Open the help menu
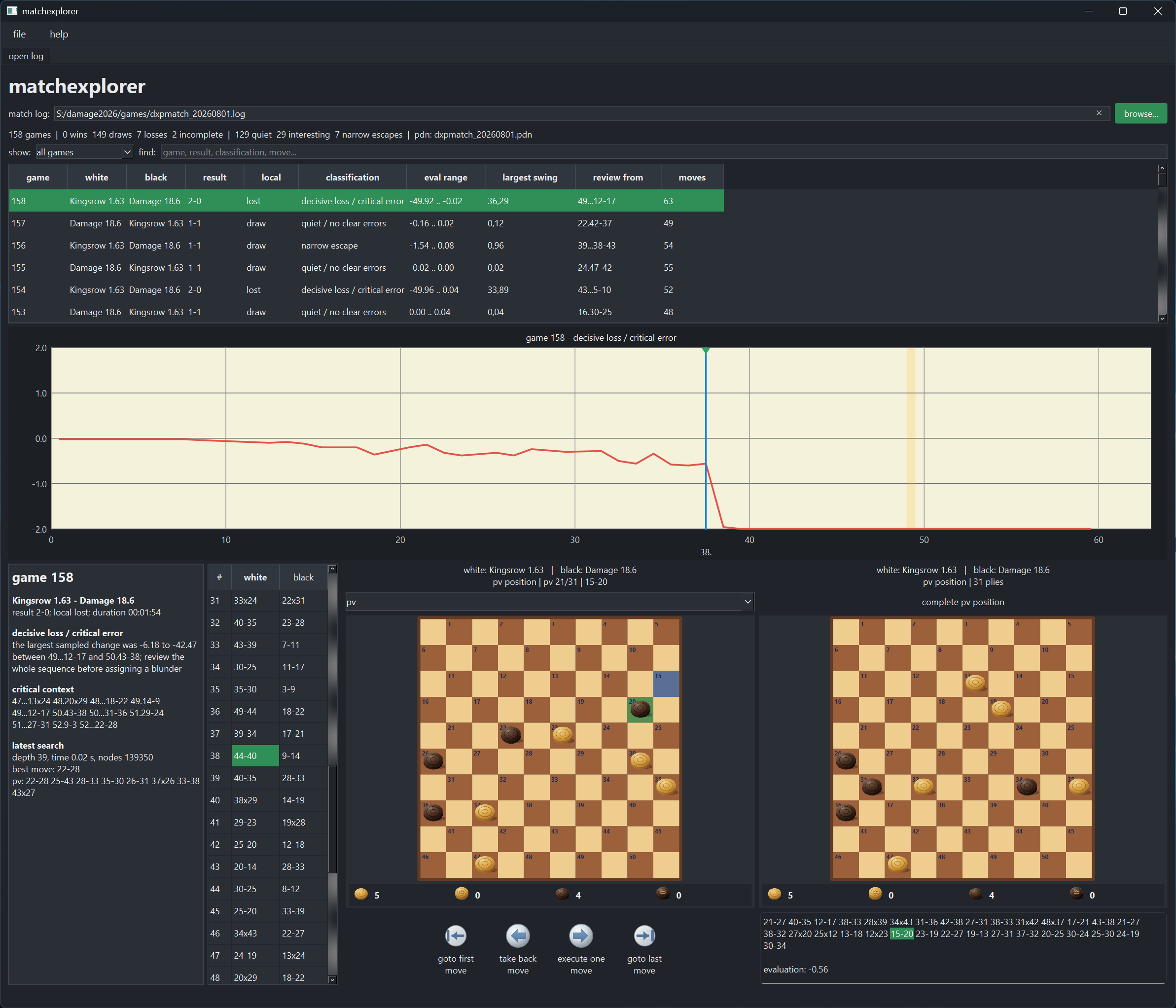The width and height of the screenshot is (1176, 1008). point(59,34)
